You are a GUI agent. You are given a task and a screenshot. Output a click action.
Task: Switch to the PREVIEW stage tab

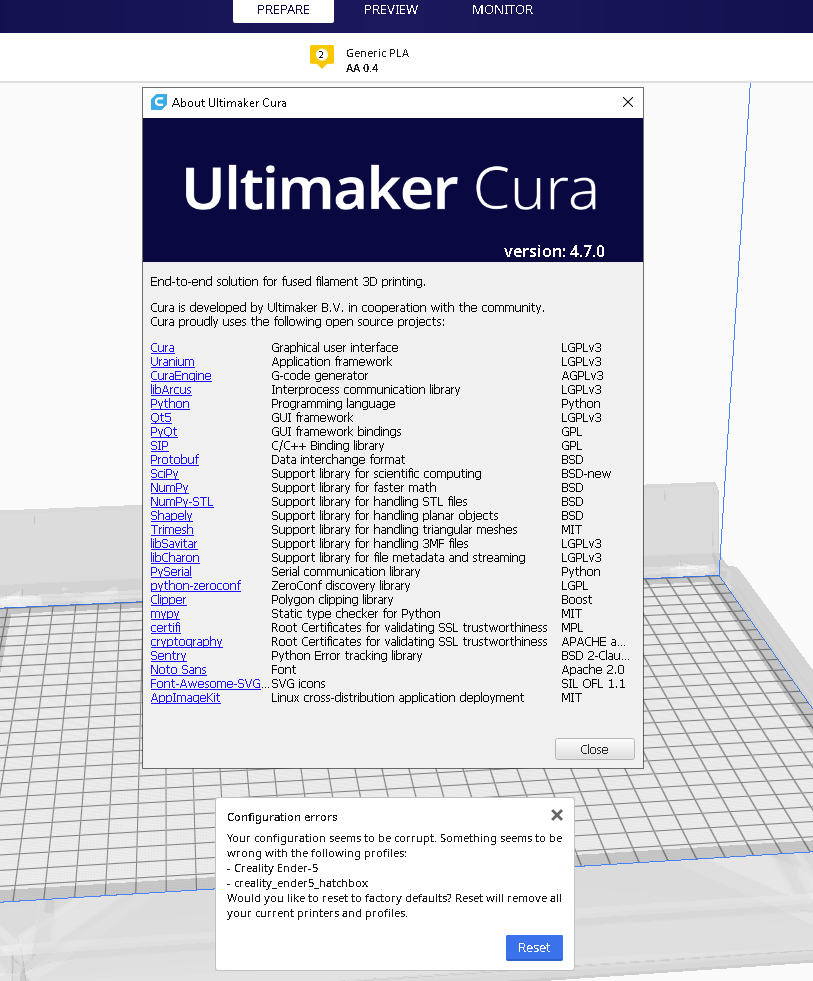click(x=391, y=10)
